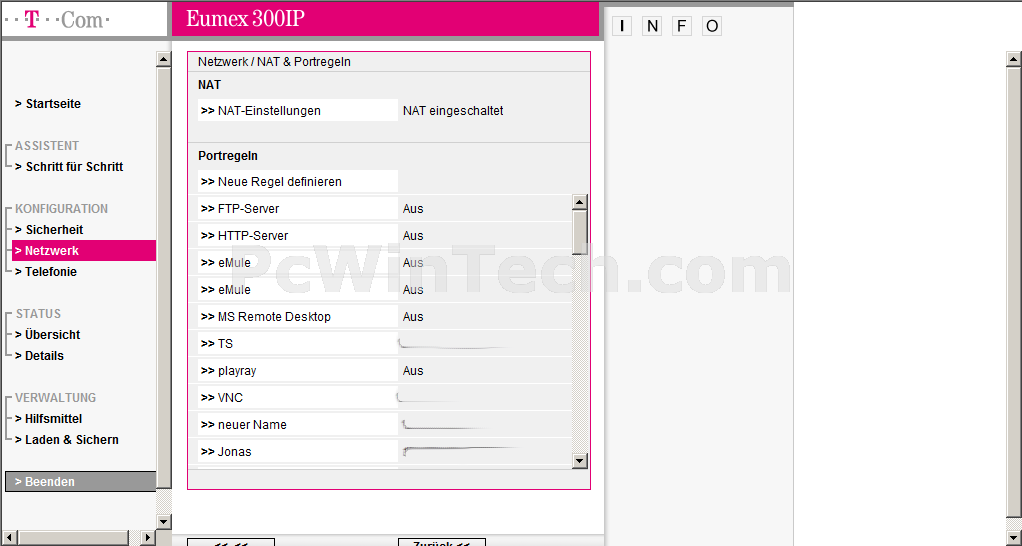Click left navigation scroll-up arrow
Image resolution: width=1022 pixels, height=546 pixels.
164,59
